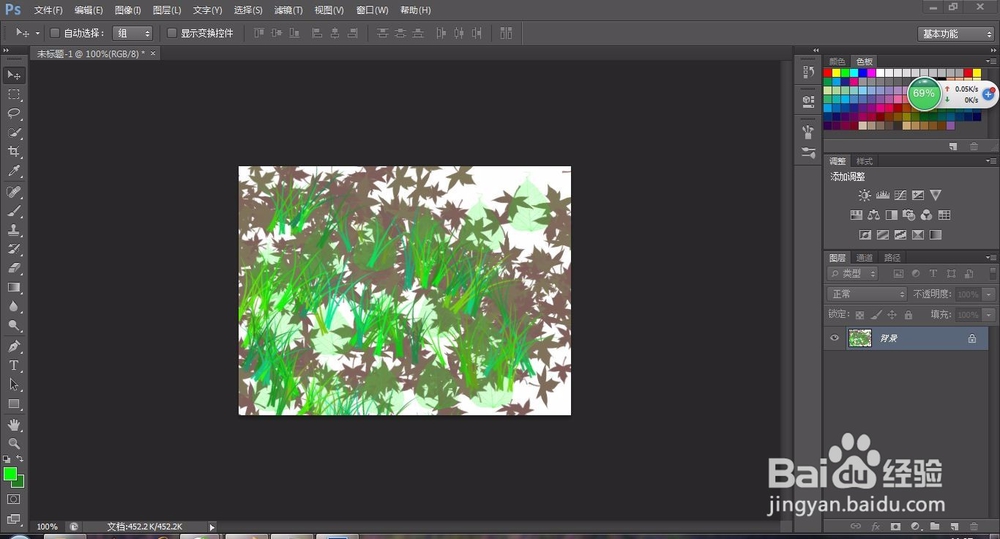This screenshot has height=539, width=1000.
Task: Click the layer style fx icon
Action: click(876, 527)
